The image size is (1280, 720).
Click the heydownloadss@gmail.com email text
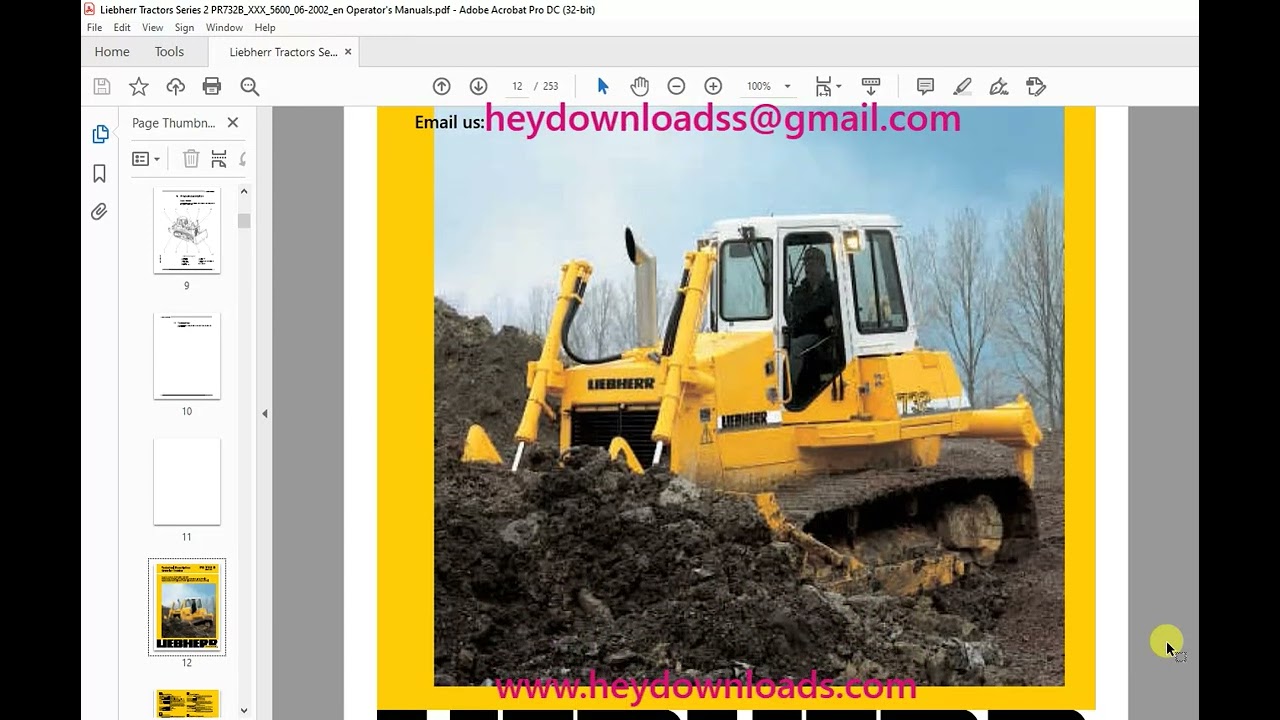[x=722, y=119]
